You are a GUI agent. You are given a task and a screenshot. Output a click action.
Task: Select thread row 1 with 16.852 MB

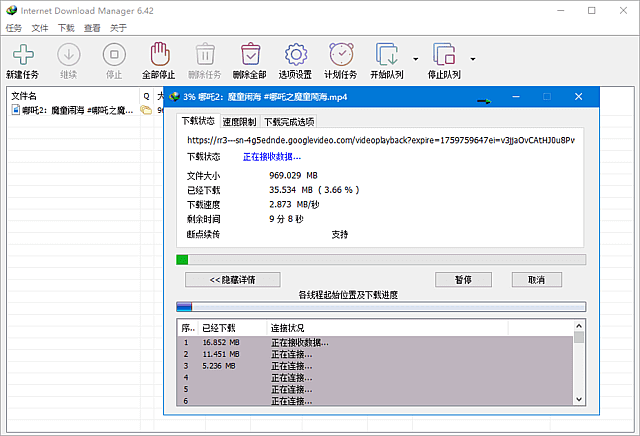[x=300, y=342]
